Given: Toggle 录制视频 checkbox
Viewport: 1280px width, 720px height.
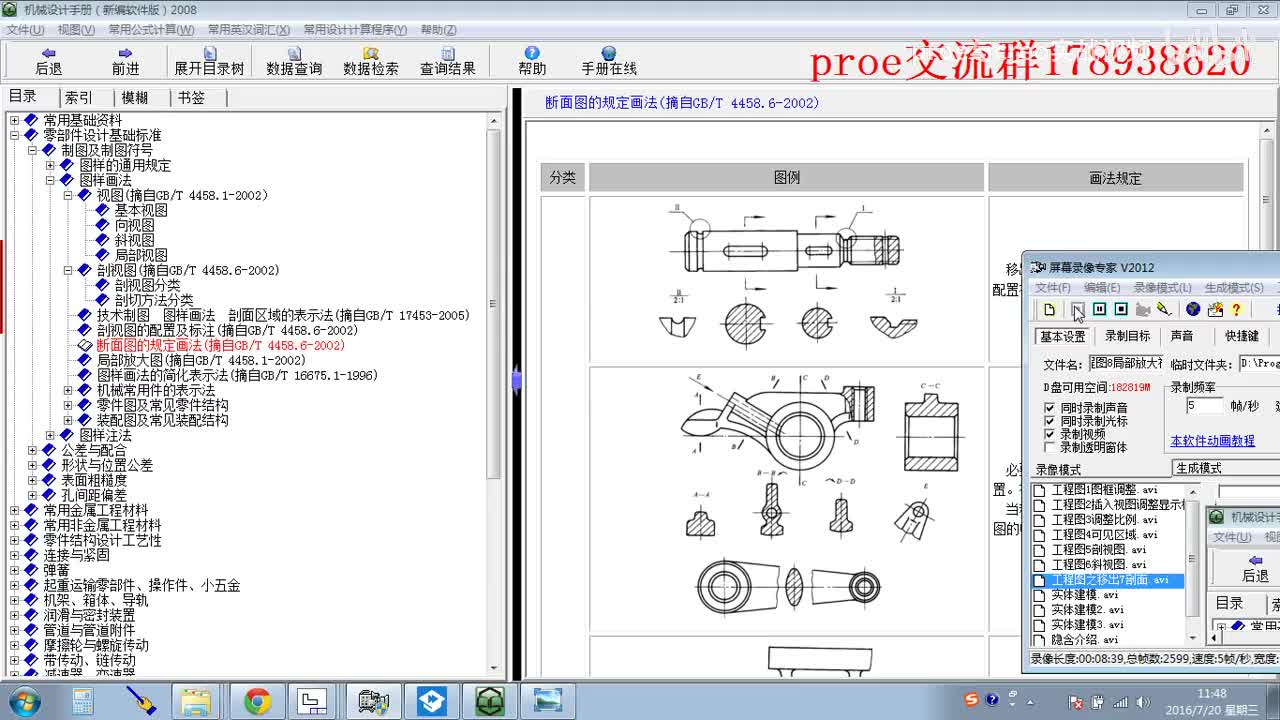Looking at the screenshot, I should tap(1049, 434).
